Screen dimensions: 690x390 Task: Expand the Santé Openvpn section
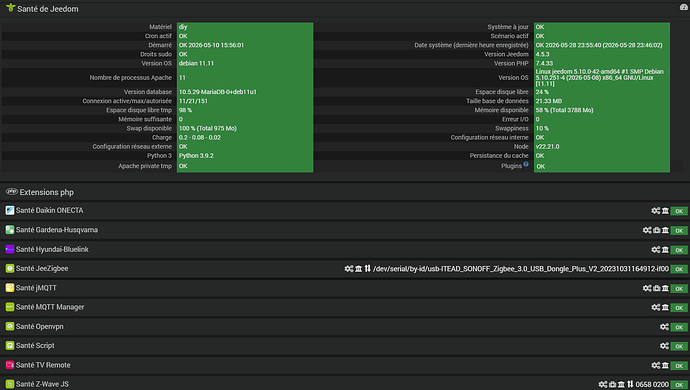point(345,327)
